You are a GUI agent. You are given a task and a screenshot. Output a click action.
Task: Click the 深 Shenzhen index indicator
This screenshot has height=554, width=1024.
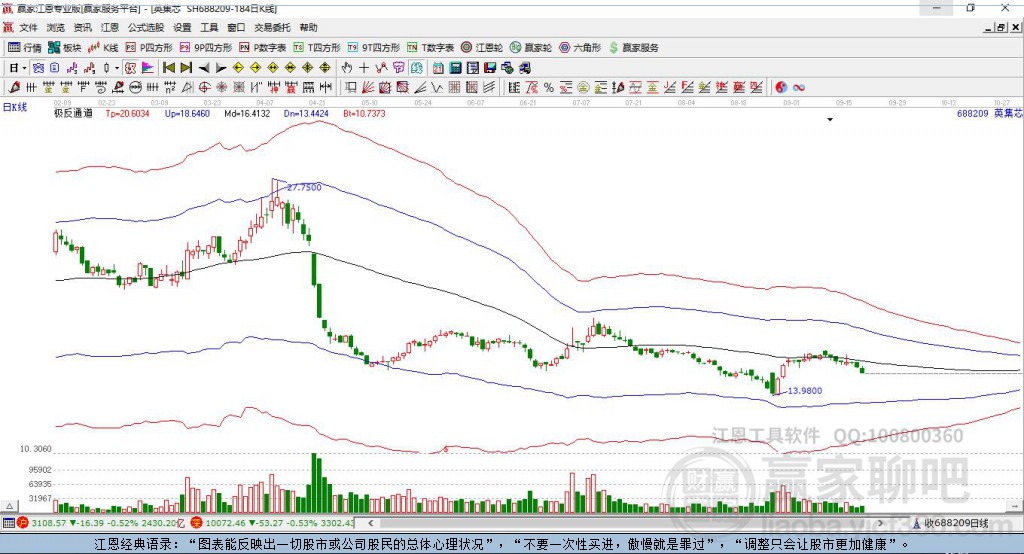coord(196,523)
